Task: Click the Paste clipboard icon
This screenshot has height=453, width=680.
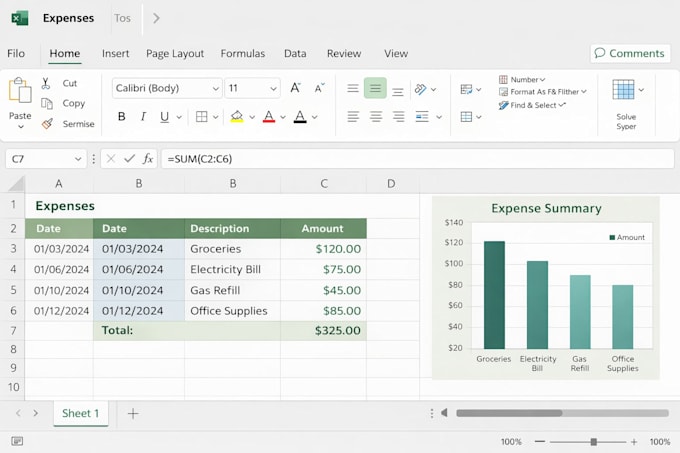Action: (x=20, y=90)
